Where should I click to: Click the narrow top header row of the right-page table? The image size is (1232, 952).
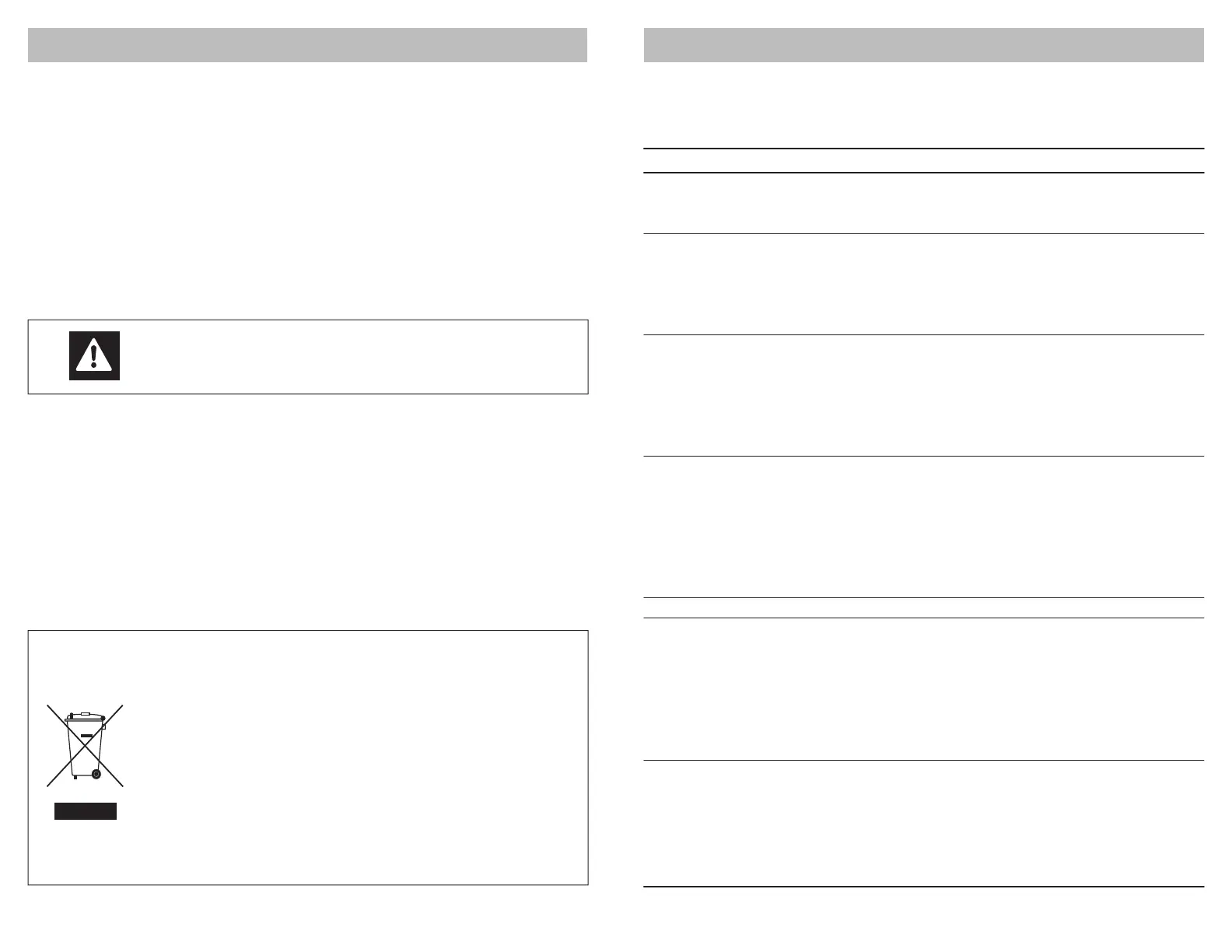924,160
